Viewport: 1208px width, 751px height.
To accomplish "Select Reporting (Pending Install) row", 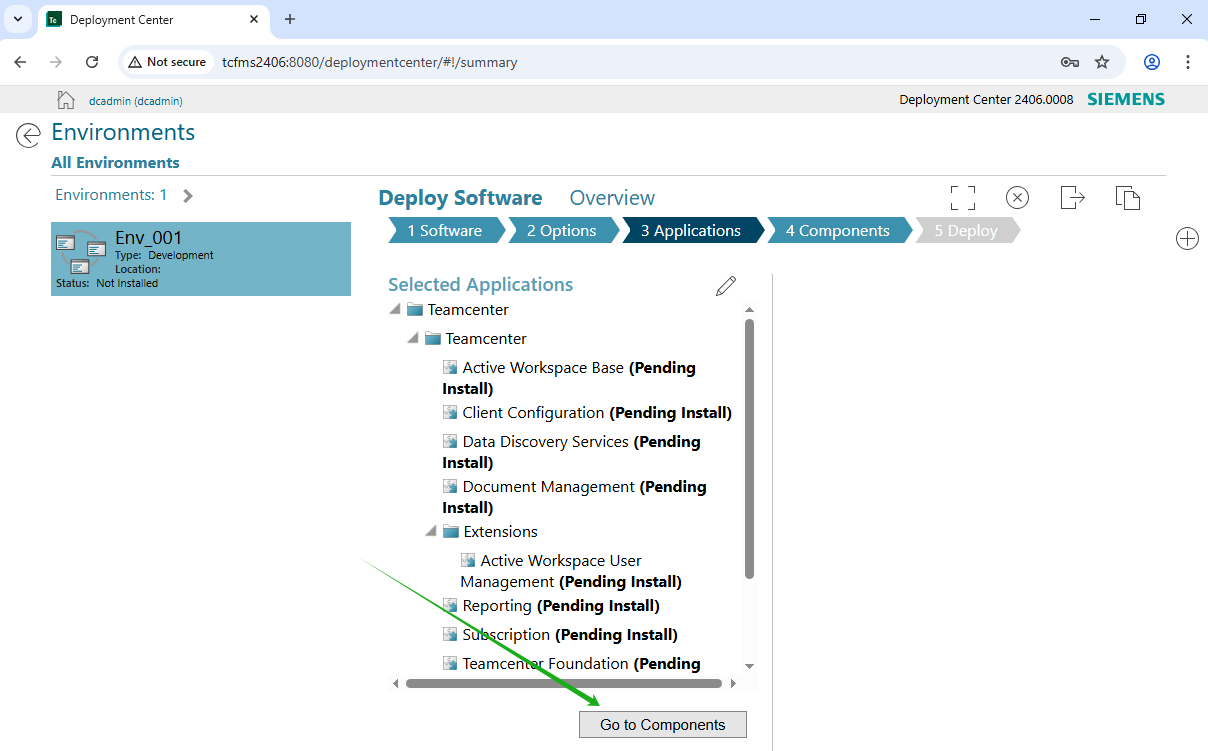I will click(x=551, y=605).
